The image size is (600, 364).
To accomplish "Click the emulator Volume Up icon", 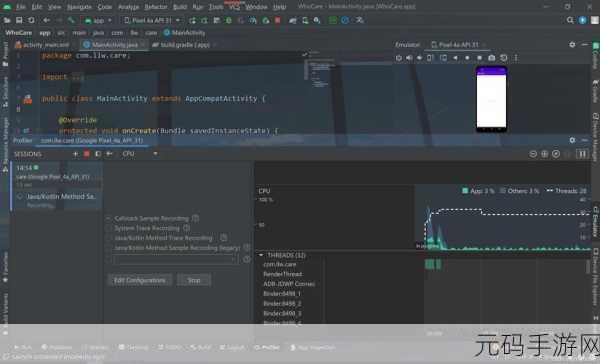I will click(x=409, y=58).
